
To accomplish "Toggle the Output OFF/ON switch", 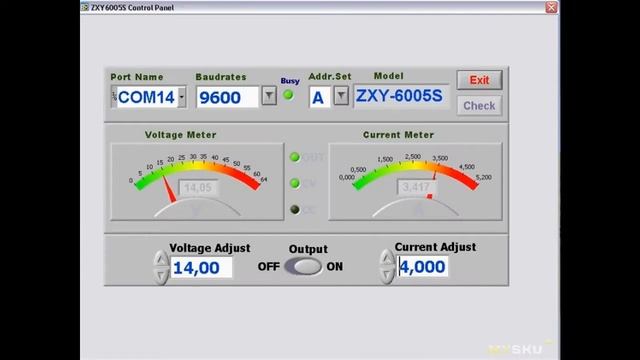I will [303, 267].
